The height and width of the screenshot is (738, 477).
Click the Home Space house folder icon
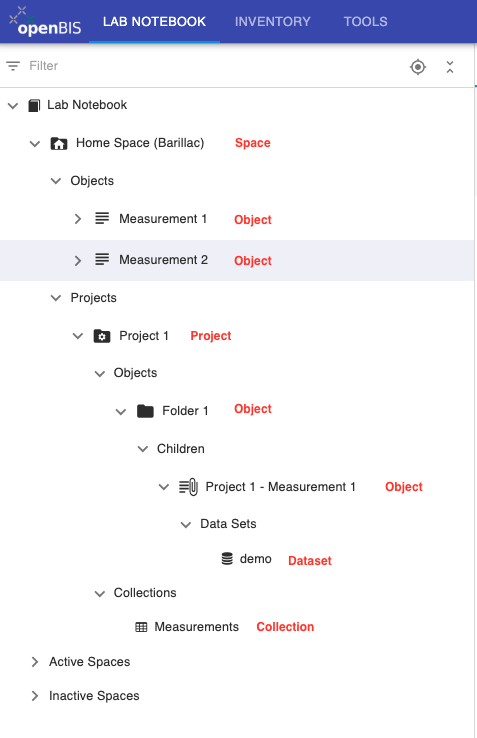pyautogui.click(x=59, y=143)
